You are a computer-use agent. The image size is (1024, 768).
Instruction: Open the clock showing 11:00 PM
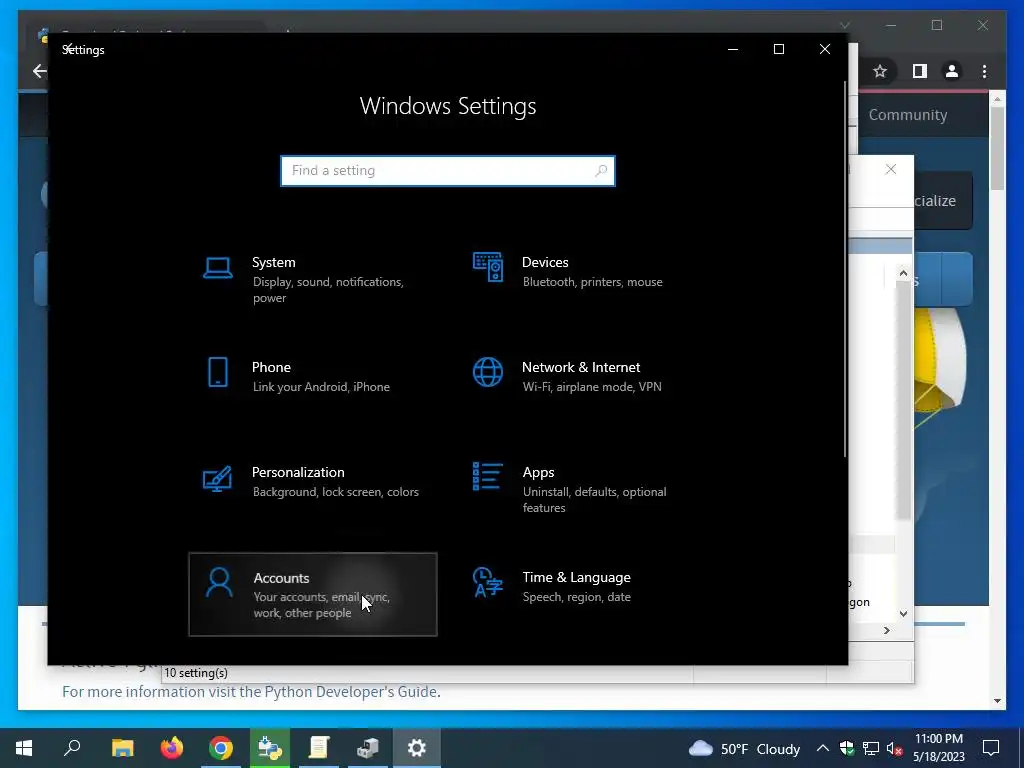pyautogui.click(x=938, y=748)
